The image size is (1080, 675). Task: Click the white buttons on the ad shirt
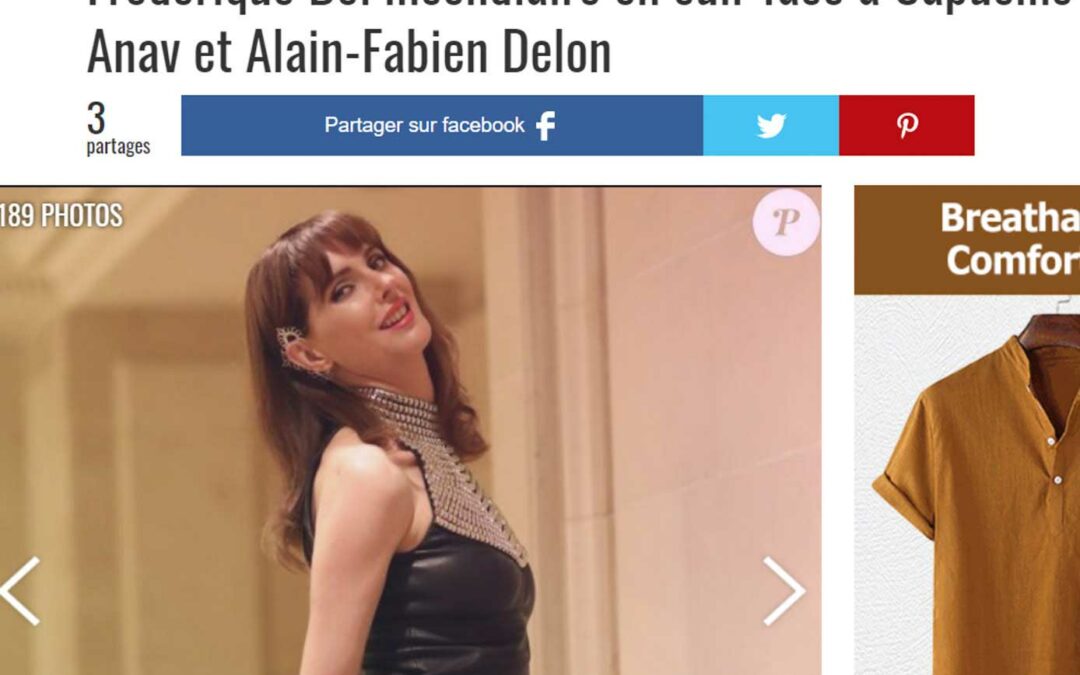tap(1055, 460)
